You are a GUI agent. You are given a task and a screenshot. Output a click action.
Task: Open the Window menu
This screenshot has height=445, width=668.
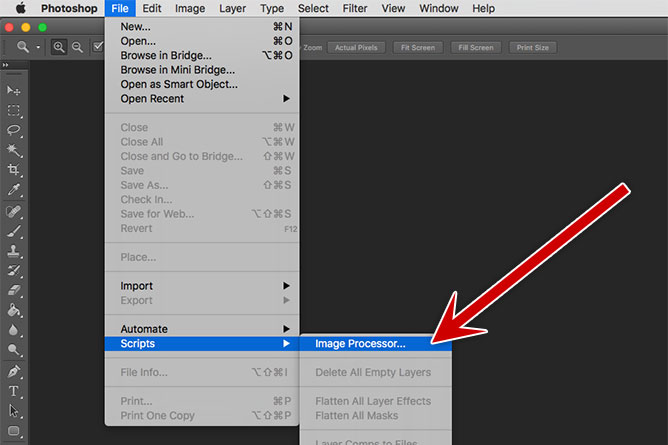(438, 9)
